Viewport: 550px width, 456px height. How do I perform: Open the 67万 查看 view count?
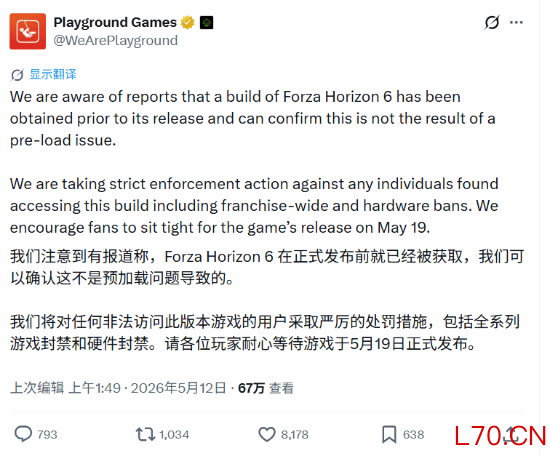pyautogui.click(x=266, y=388)
